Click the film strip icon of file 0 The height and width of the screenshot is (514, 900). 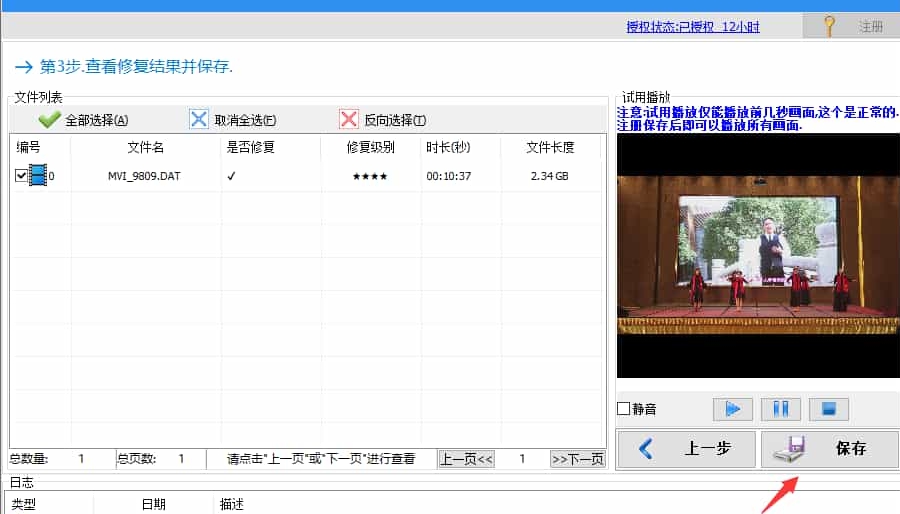[x=38, y=175]
